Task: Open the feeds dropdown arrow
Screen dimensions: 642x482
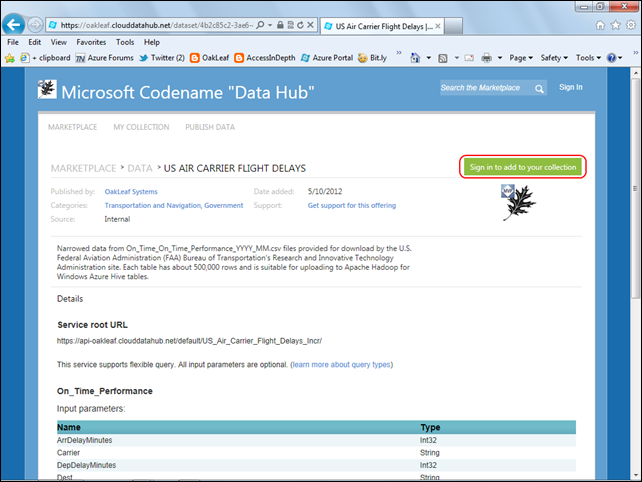Action: 457,58
